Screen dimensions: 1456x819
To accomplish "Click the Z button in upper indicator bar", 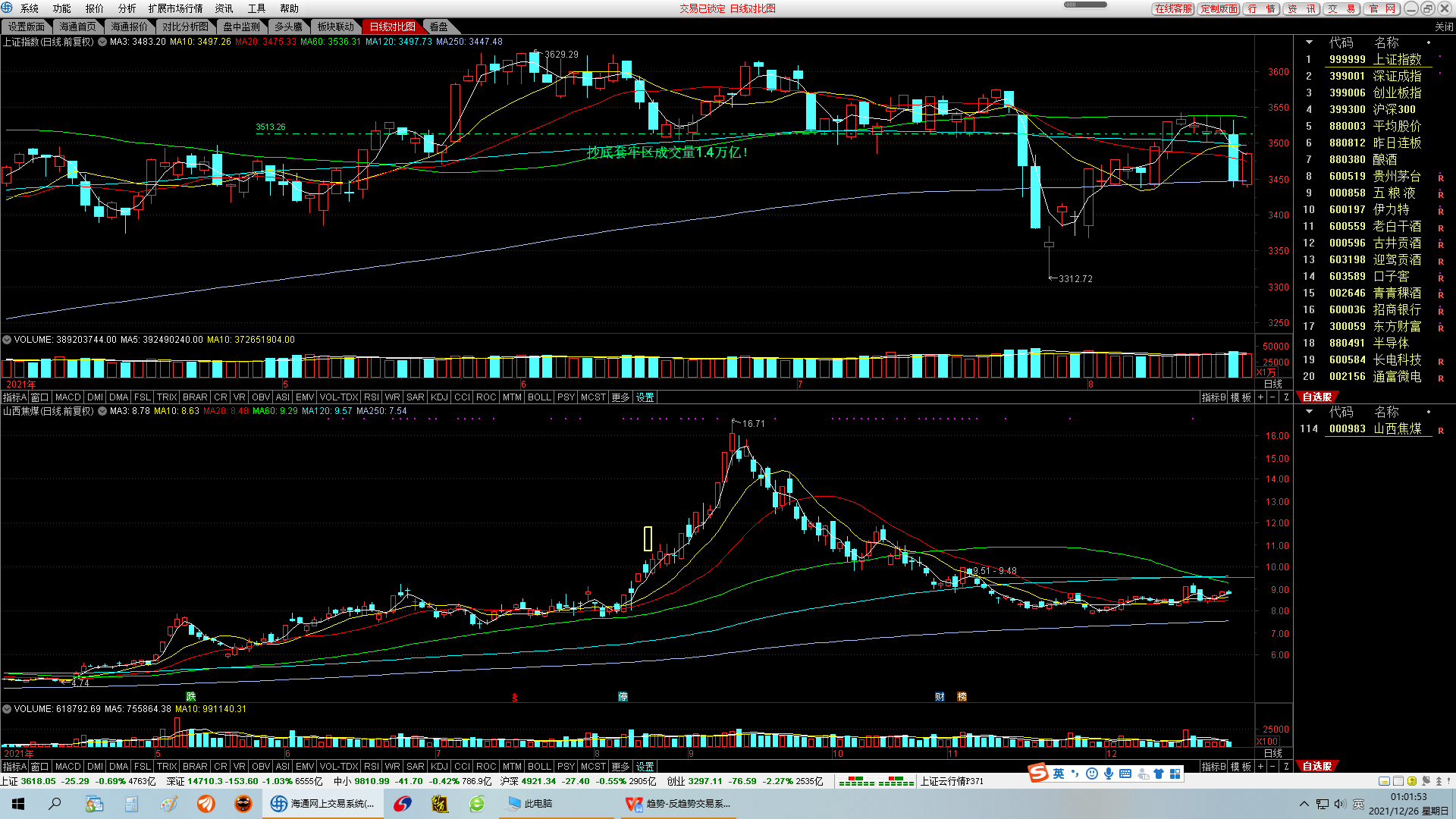I will click(1286, 397).
